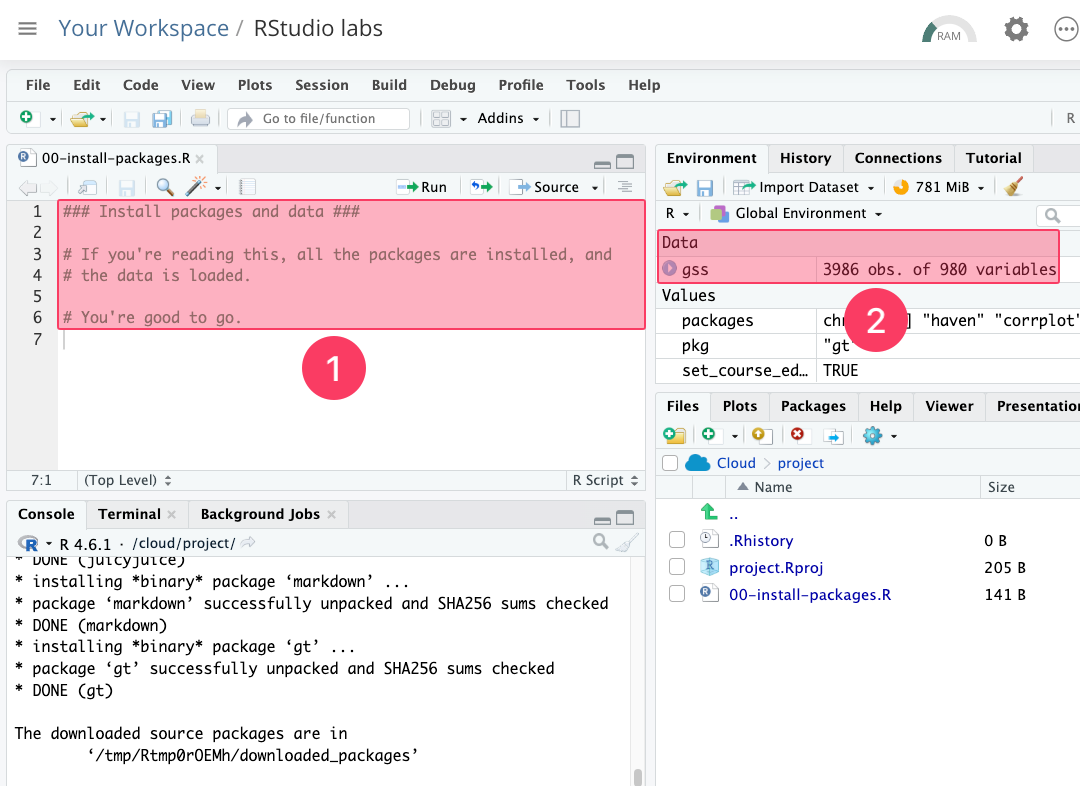Click the console search magnifier icon
Screen dimensions: 1080x786
[601, 542]
